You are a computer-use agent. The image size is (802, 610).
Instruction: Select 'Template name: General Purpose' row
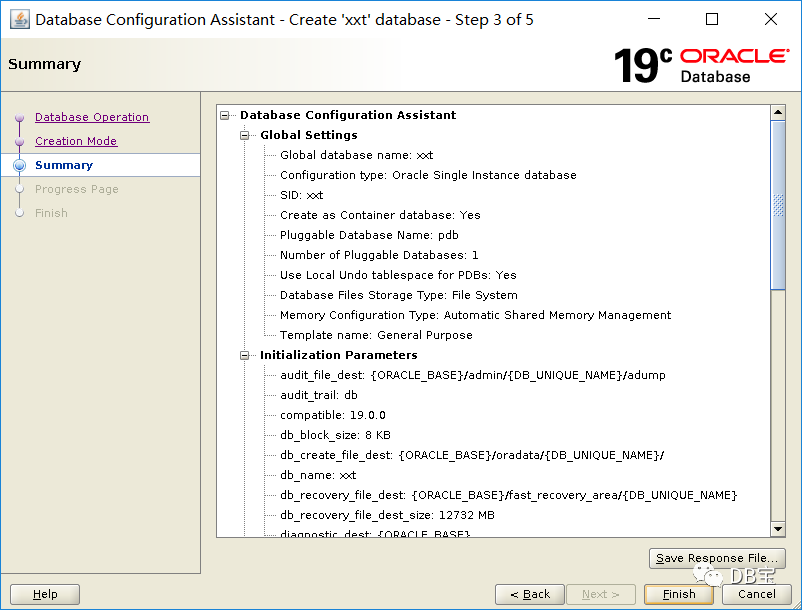(x=376, y=335)
